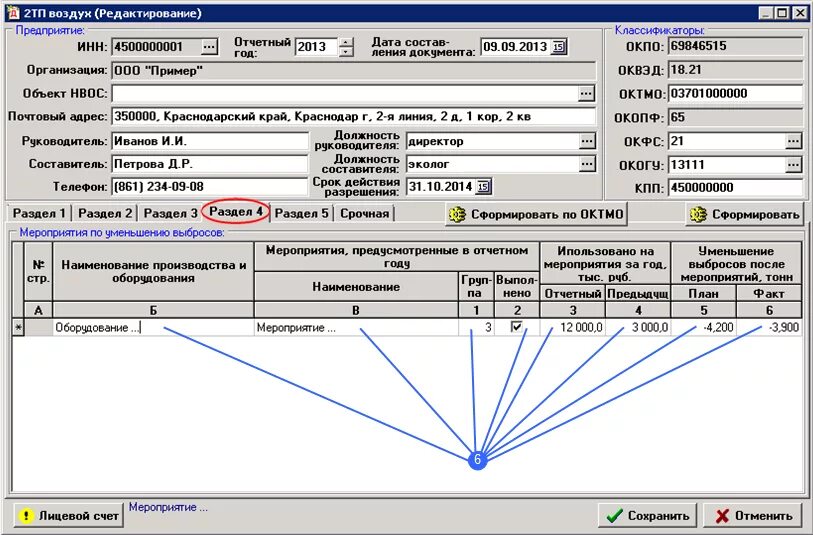Click the ОКПО field 69846515
813x535 pixels.
pos(735,46)
